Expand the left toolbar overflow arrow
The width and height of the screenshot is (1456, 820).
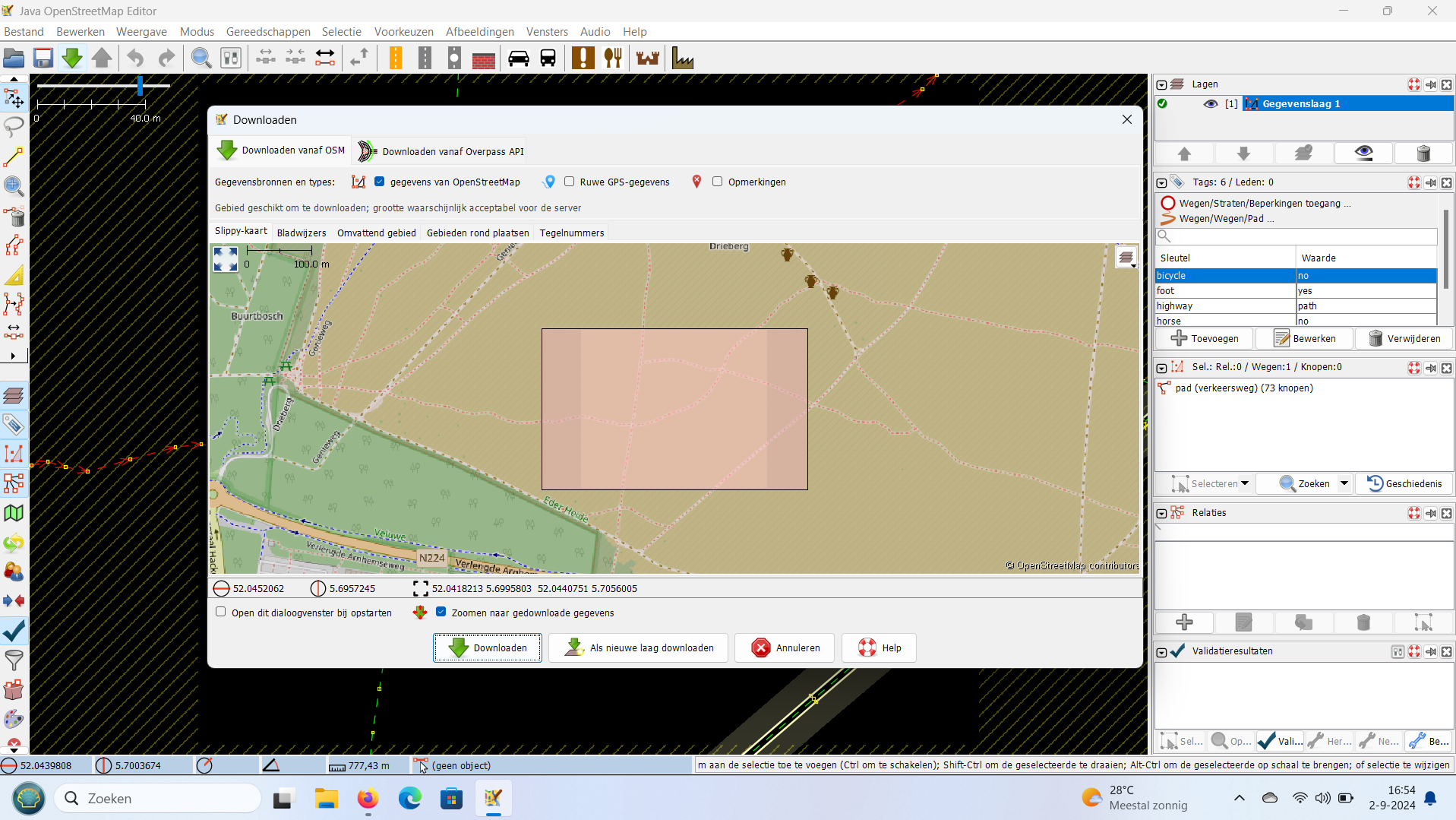coord(13,356)
